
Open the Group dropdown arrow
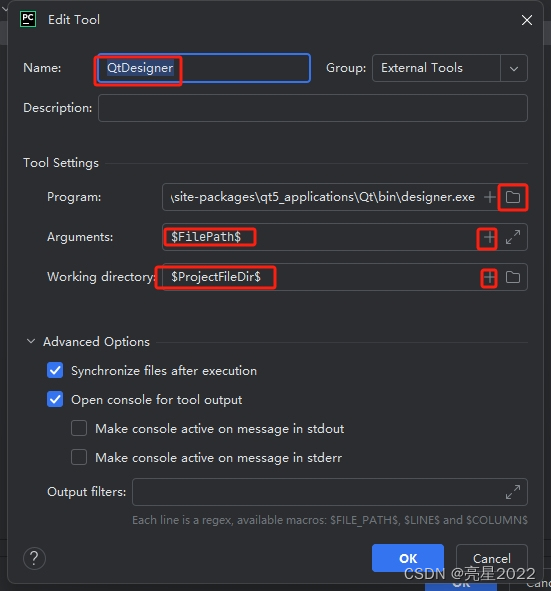pyautogui.click(x=514, y=68)
